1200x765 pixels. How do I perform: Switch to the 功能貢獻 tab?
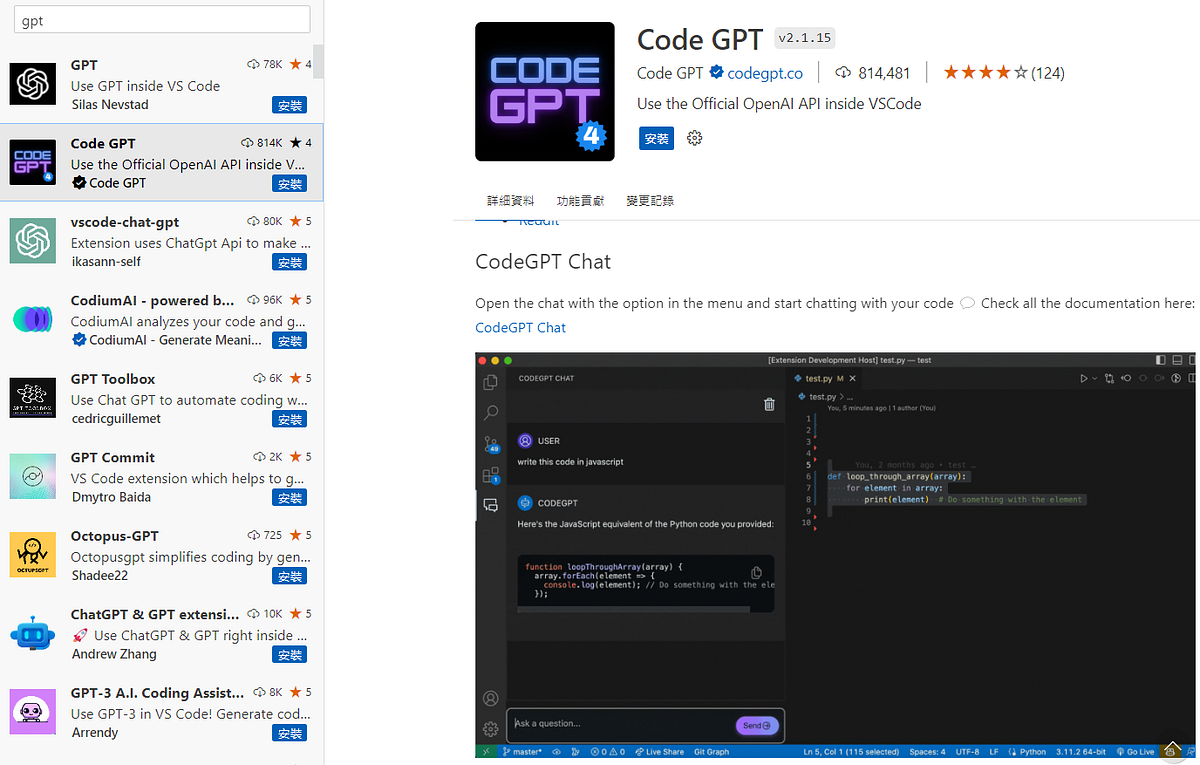click(x=580, y=200)
